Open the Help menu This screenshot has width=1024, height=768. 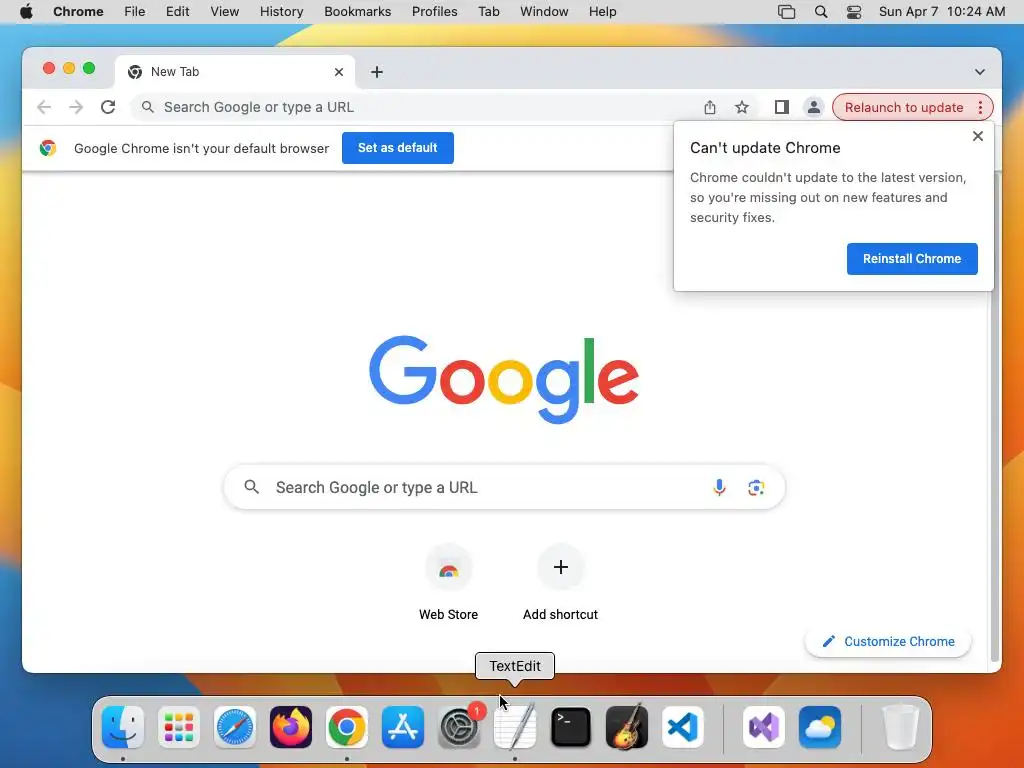point(602,11)
